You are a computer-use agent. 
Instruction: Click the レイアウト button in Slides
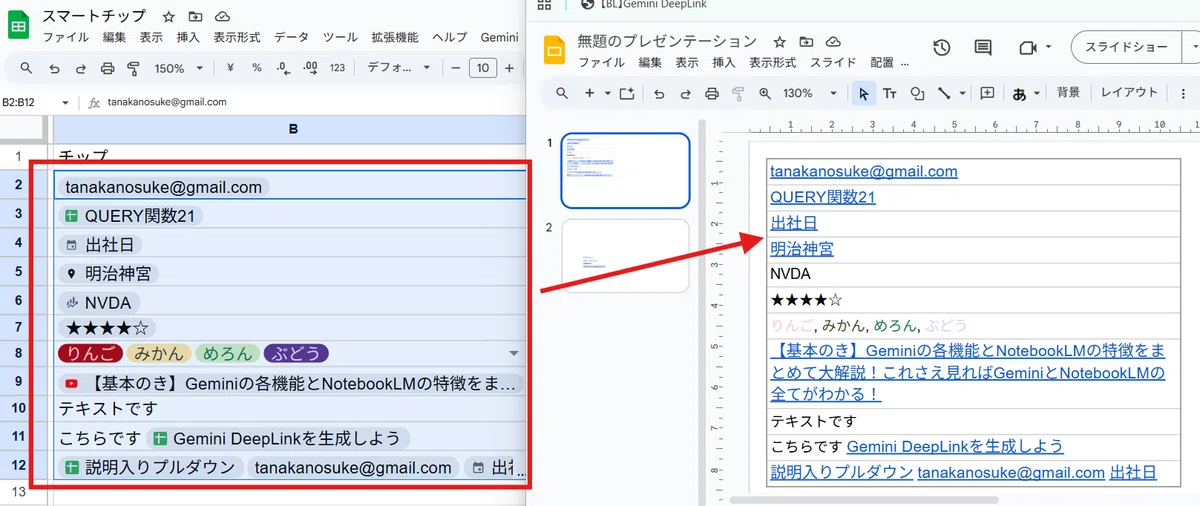point(1129,92)
